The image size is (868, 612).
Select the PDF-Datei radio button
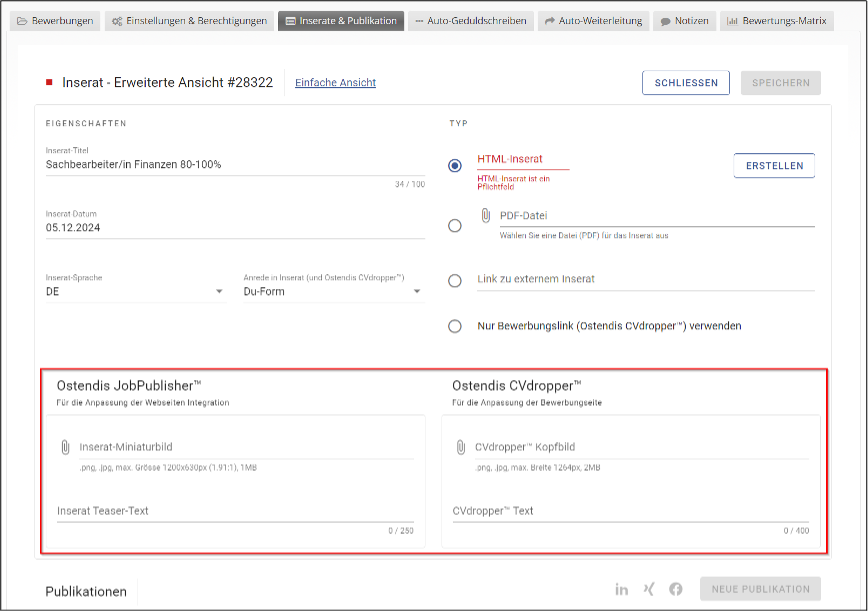pos(455,226)
